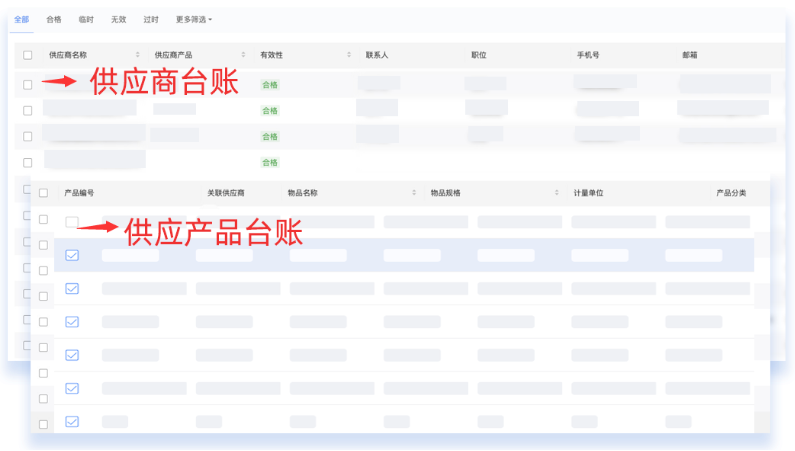Open the 临时 tab
This screenshot has width=795, height=451.
86,20
